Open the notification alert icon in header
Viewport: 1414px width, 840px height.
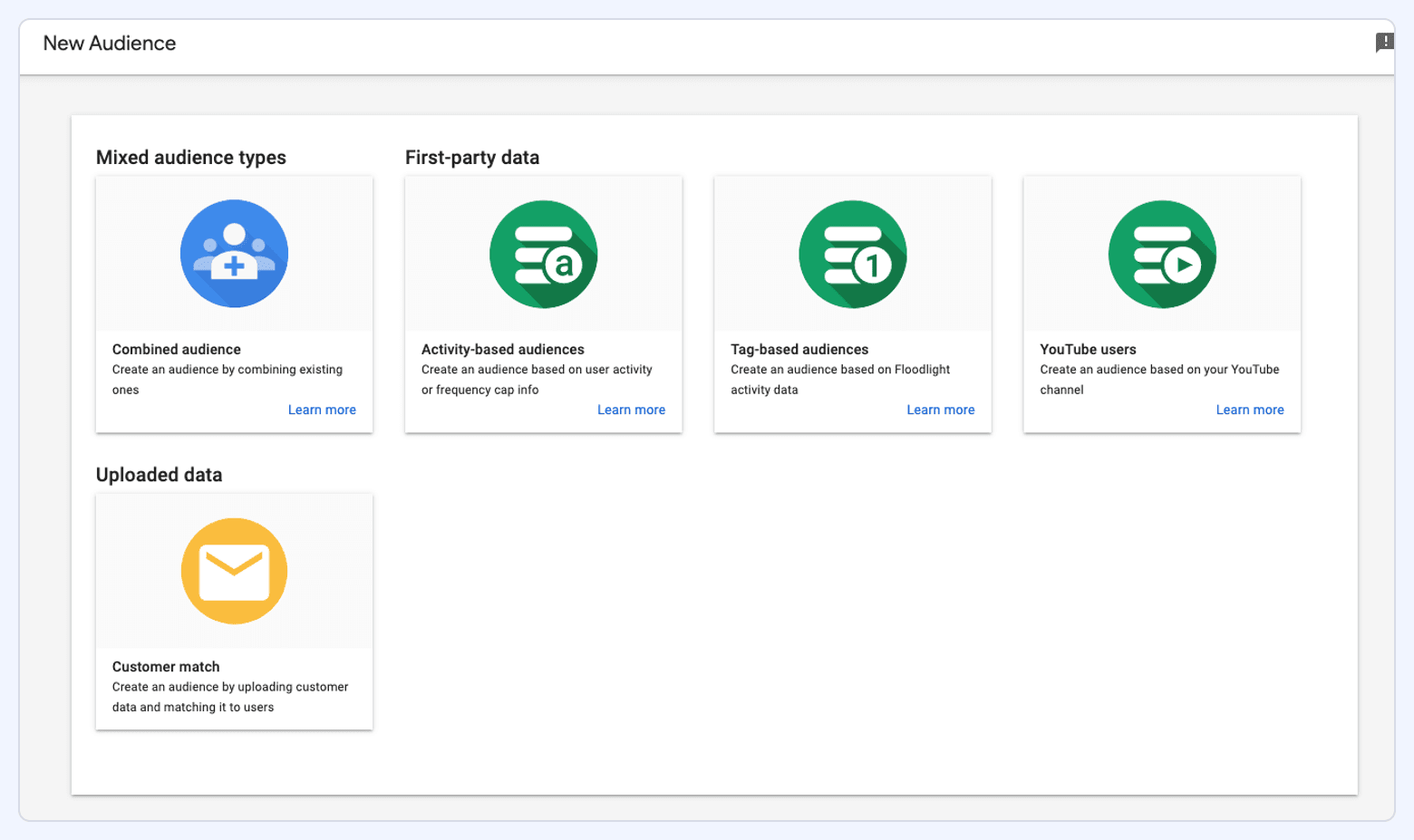coord(1385,42)
